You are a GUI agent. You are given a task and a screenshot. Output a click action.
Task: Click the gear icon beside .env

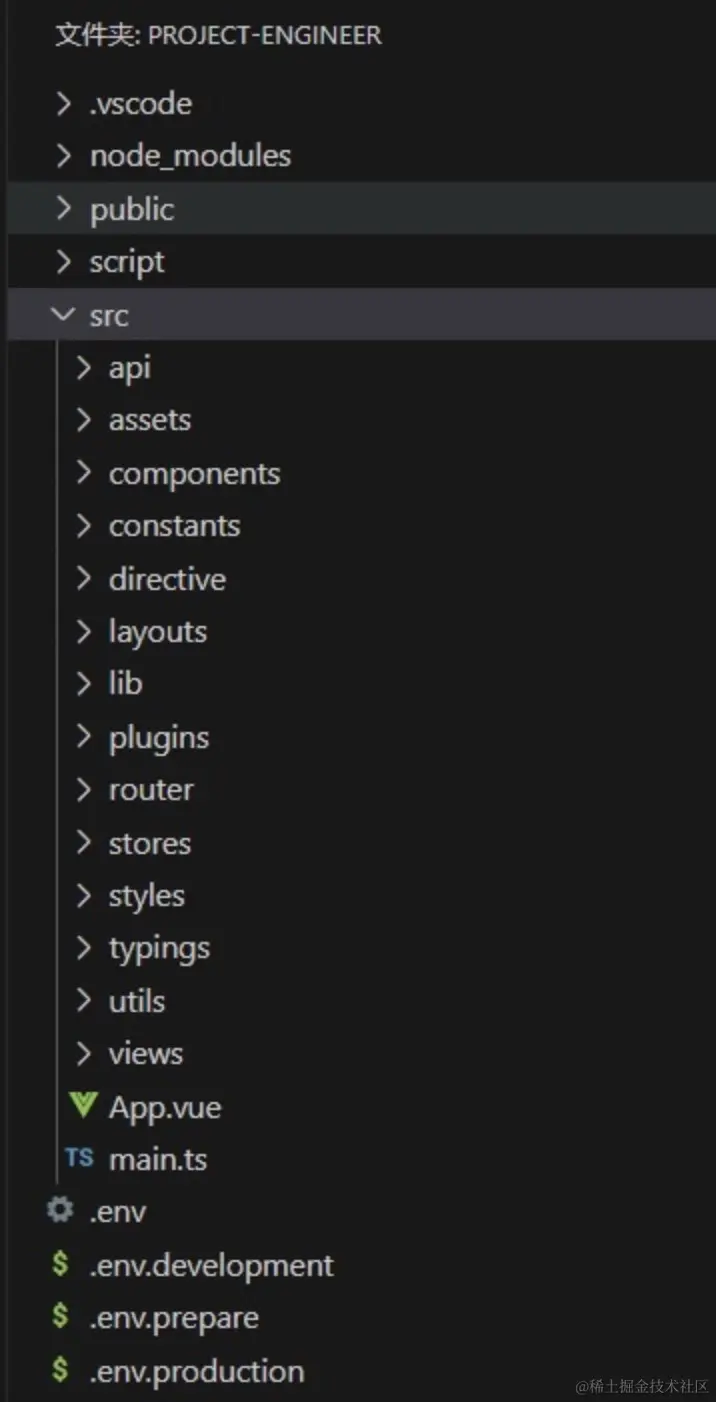click(60, 1211)
